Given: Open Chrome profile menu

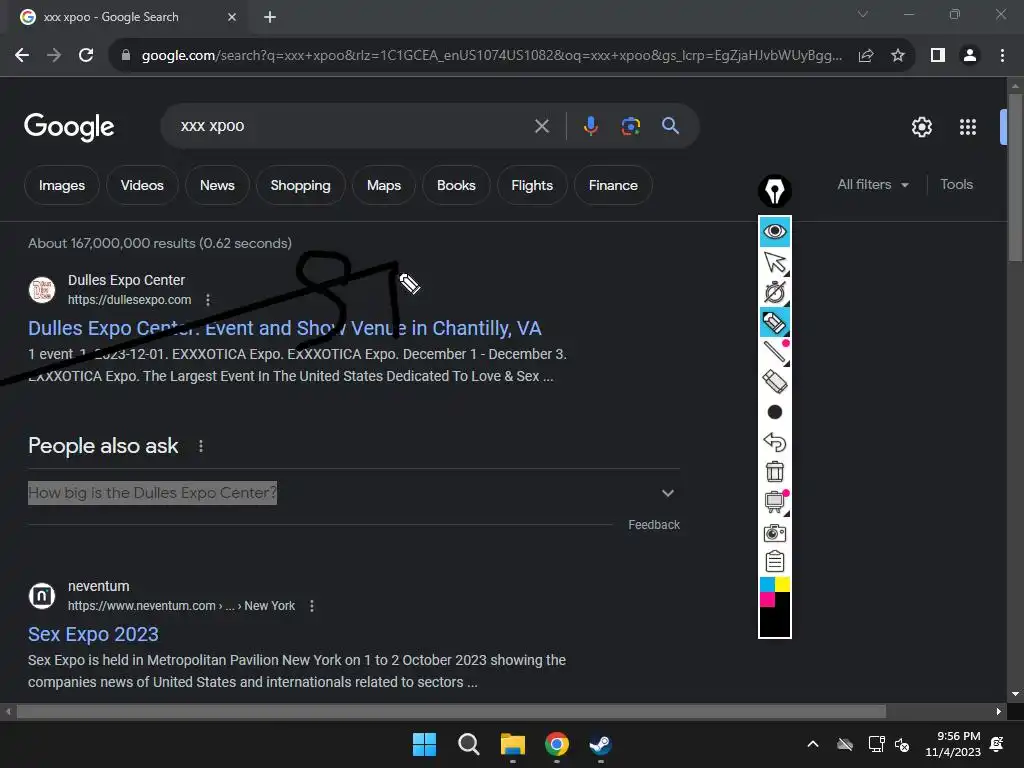Looking at the screenshot, I should (x=970, y=56).
